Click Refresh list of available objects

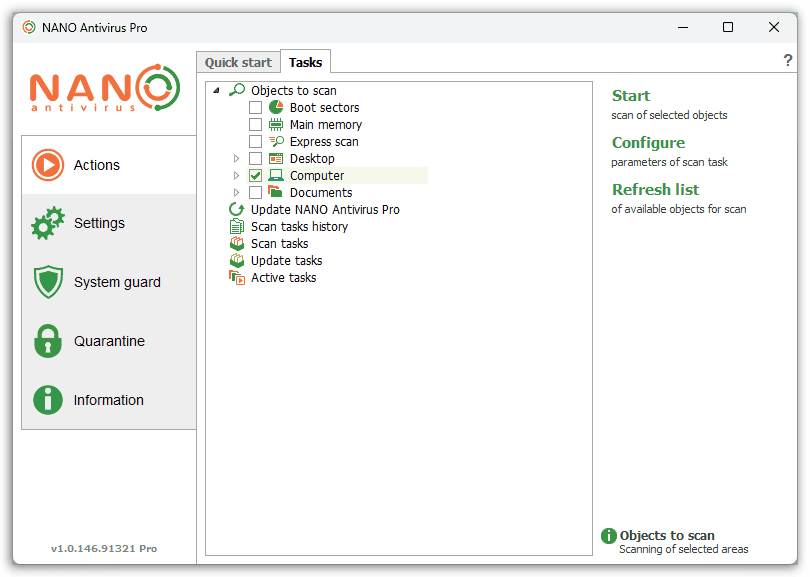point(655,190)
